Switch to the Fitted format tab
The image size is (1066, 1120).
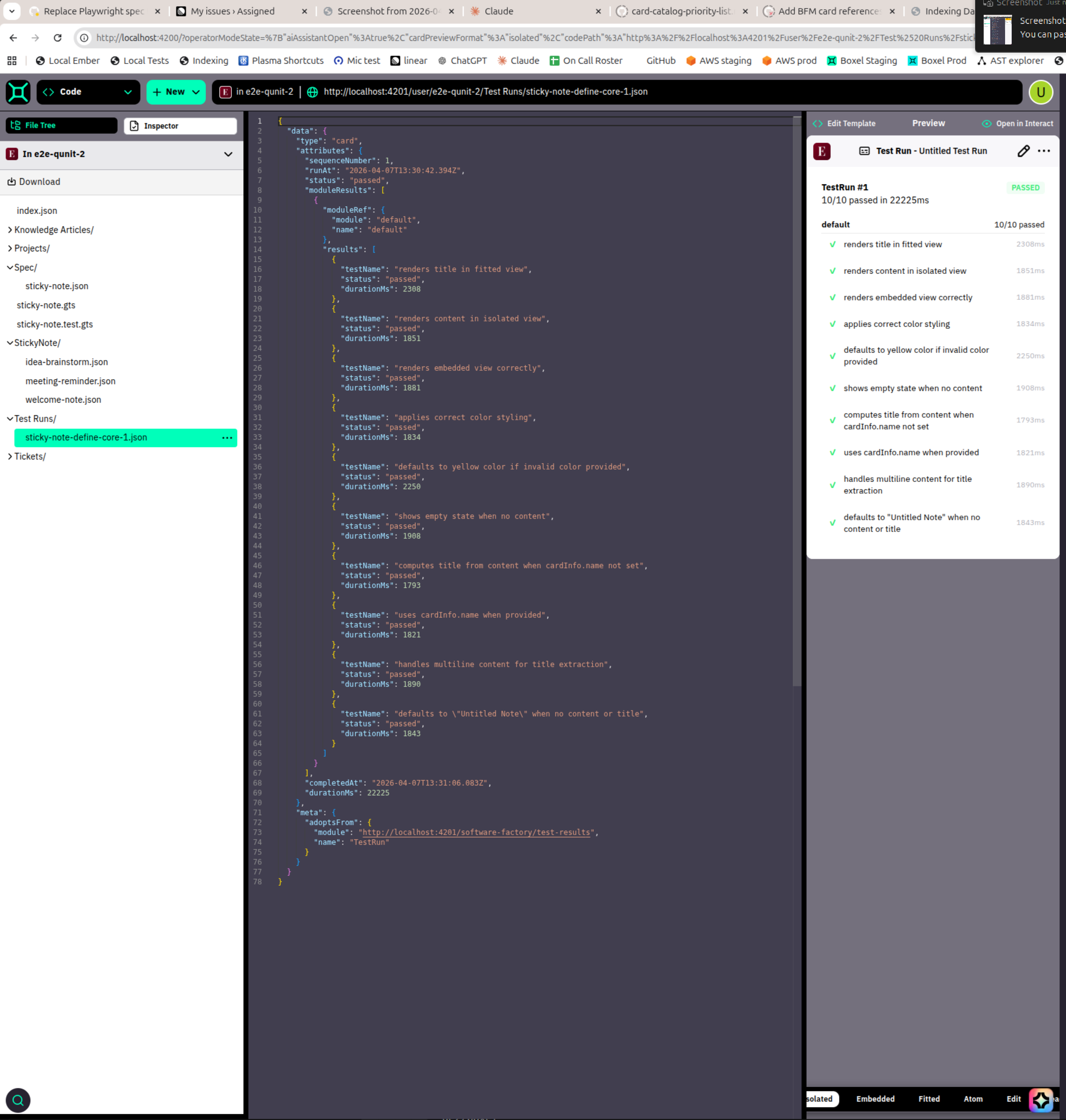coord(929,1099)
